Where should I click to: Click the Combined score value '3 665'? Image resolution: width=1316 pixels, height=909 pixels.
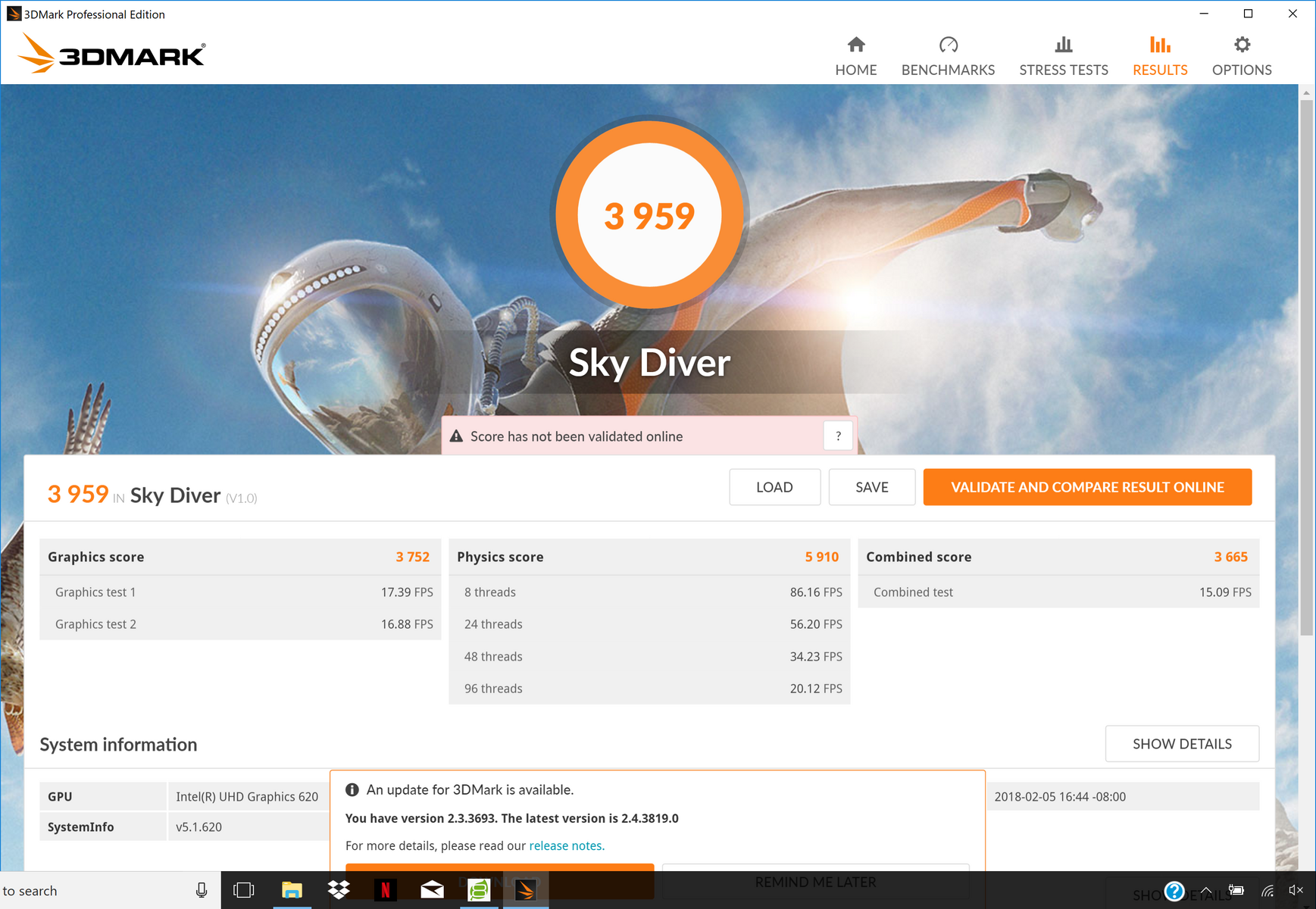pyautogui.click(x=1231, y=557)
